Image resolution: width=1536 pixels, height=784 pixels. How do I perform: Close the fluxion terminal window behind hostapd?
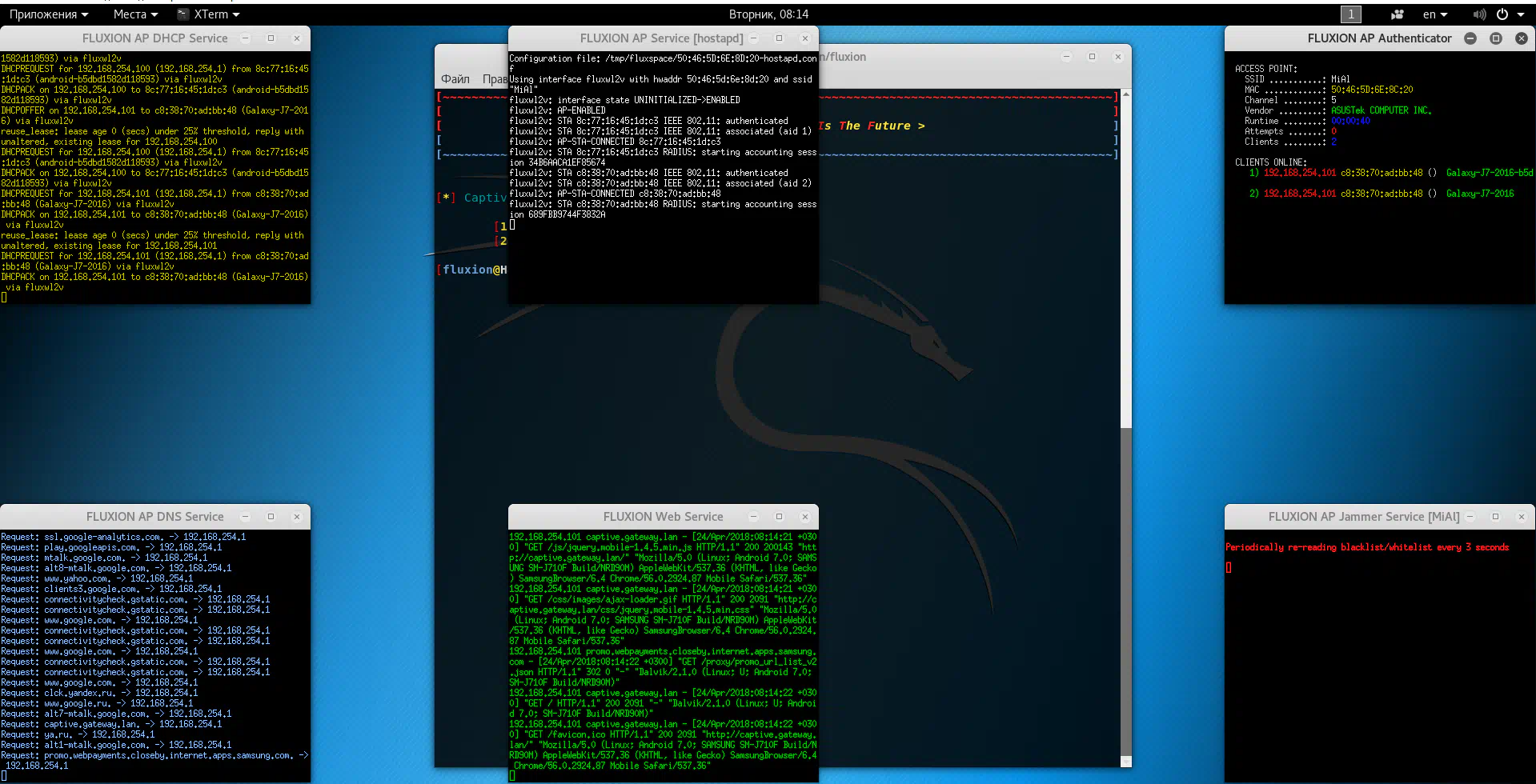(x=1118, y=57)
